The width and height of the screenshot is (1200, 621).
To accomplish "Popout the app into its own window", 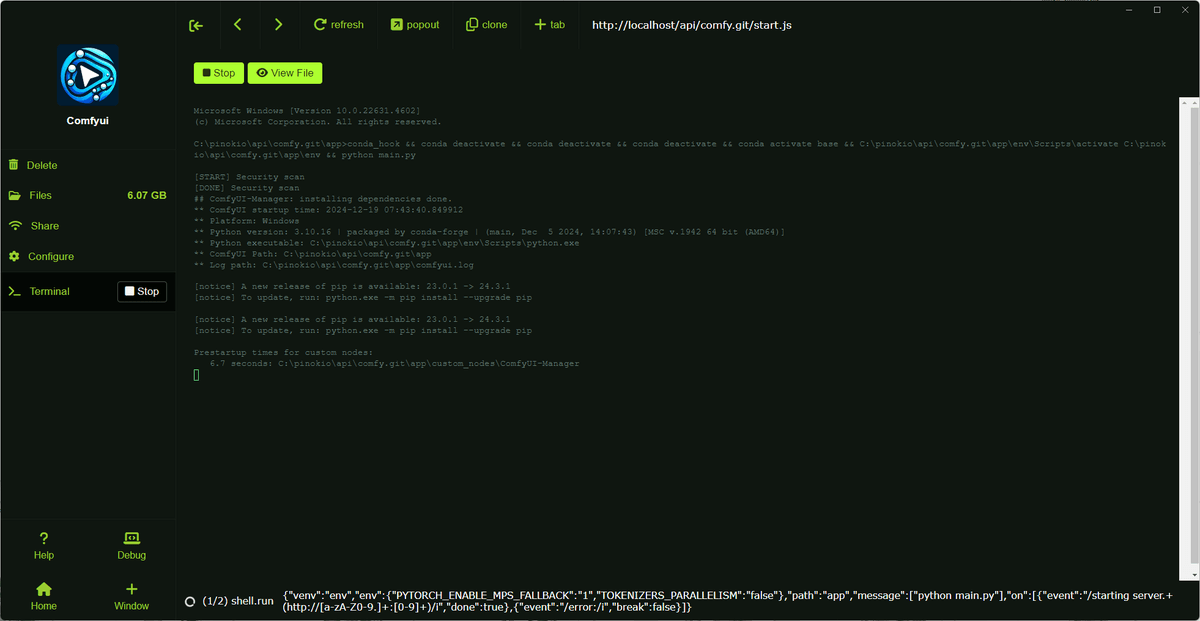I will pos(415,24).
